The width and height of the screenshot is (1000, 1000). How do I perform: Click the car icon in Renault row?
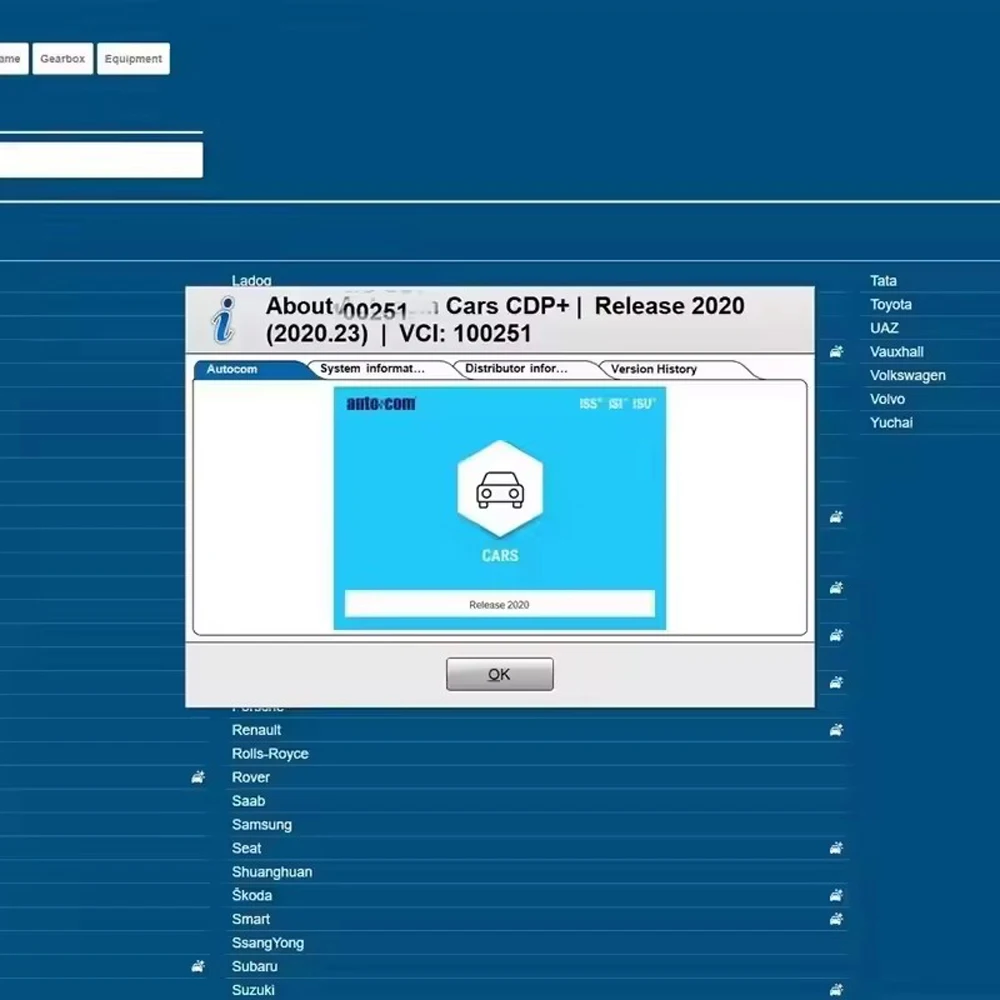(836, 730)
